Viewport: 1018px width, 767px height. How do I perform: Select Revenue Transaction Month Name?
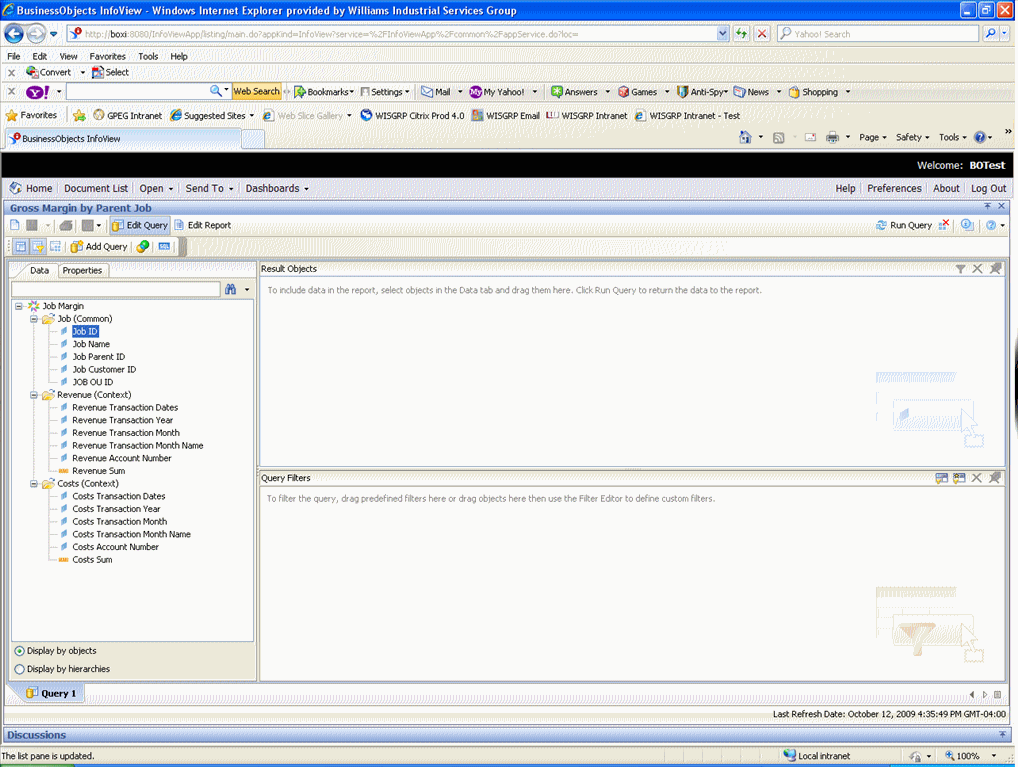point(138,446)
